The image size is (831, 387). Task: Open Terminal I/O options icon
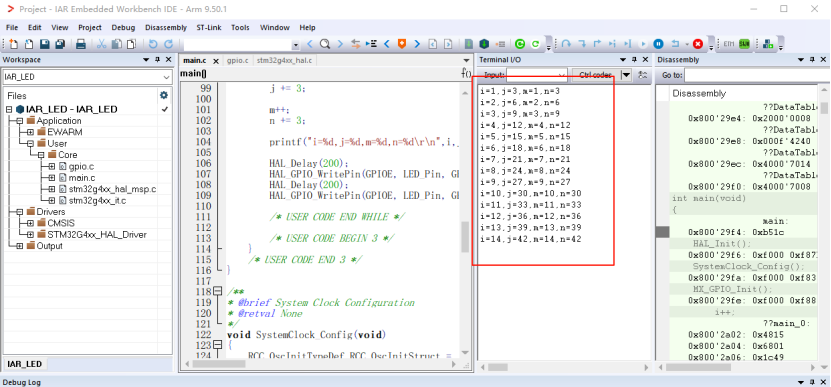click(x=643, y=75)
